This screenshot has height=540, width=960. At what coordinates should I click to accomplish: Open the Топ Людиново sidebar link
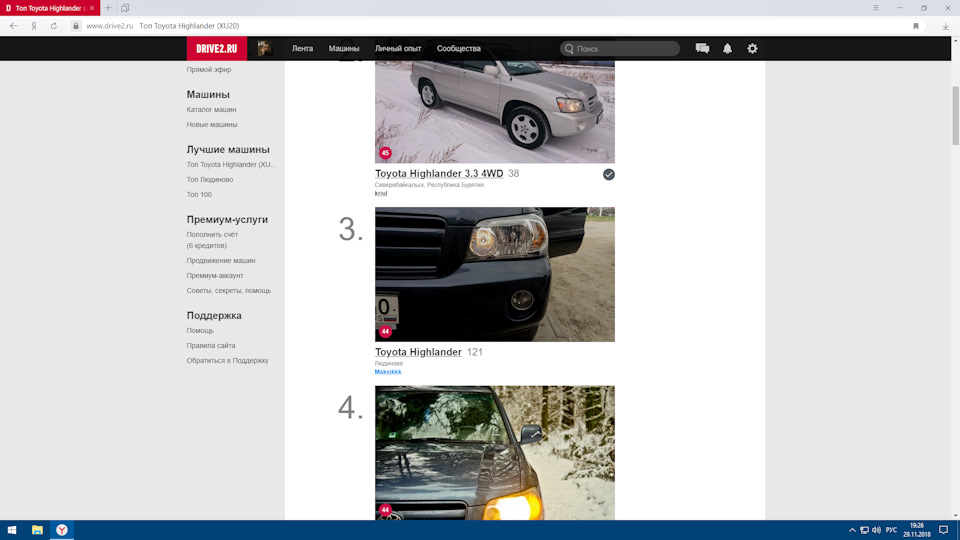click(x=210, y=179)
